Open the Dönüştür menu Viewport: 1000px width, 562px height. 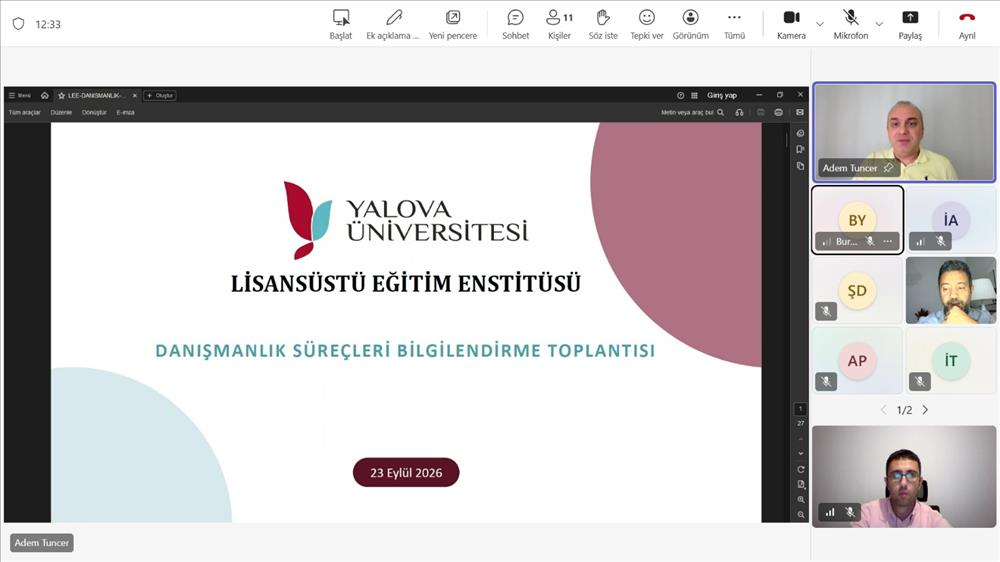point(94,112)
